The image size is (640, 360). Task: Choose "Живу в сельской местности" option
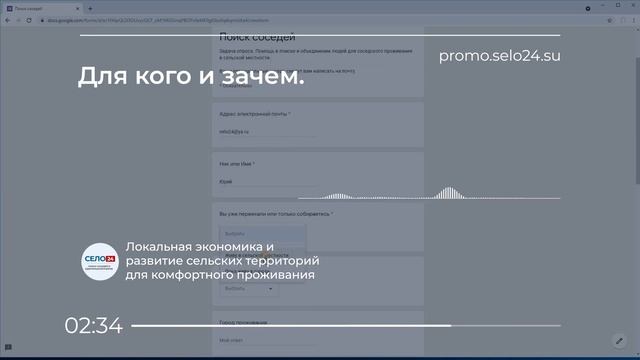(262, 255)
